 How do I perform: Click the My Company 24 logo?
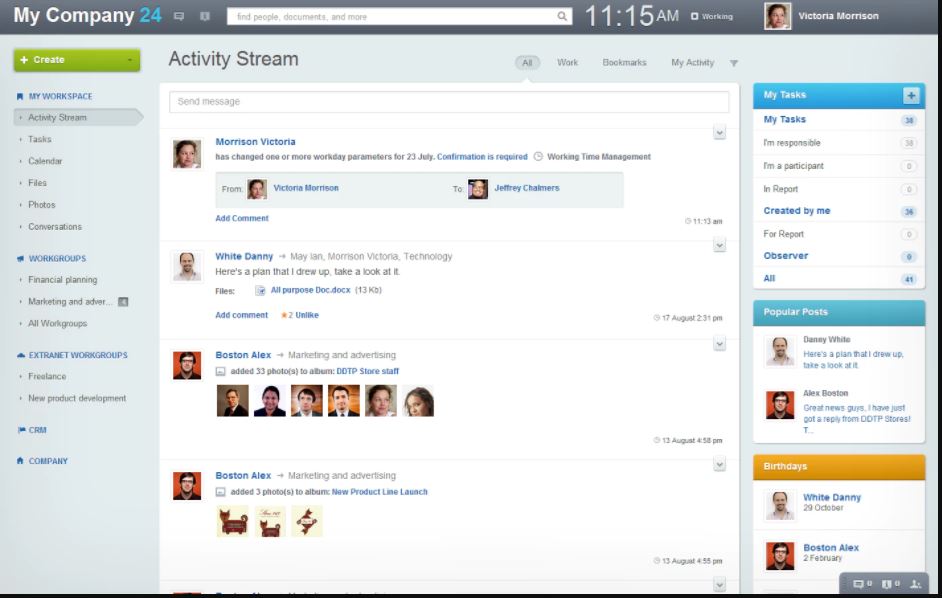tap(87, 16)
